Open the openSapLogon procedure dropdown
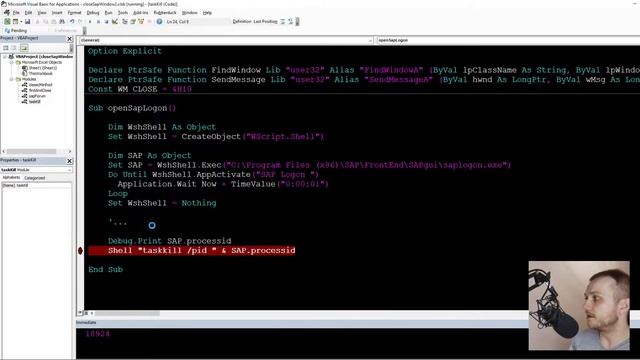Viewport: 640px width, 360px height. click(x=507, y=40)
